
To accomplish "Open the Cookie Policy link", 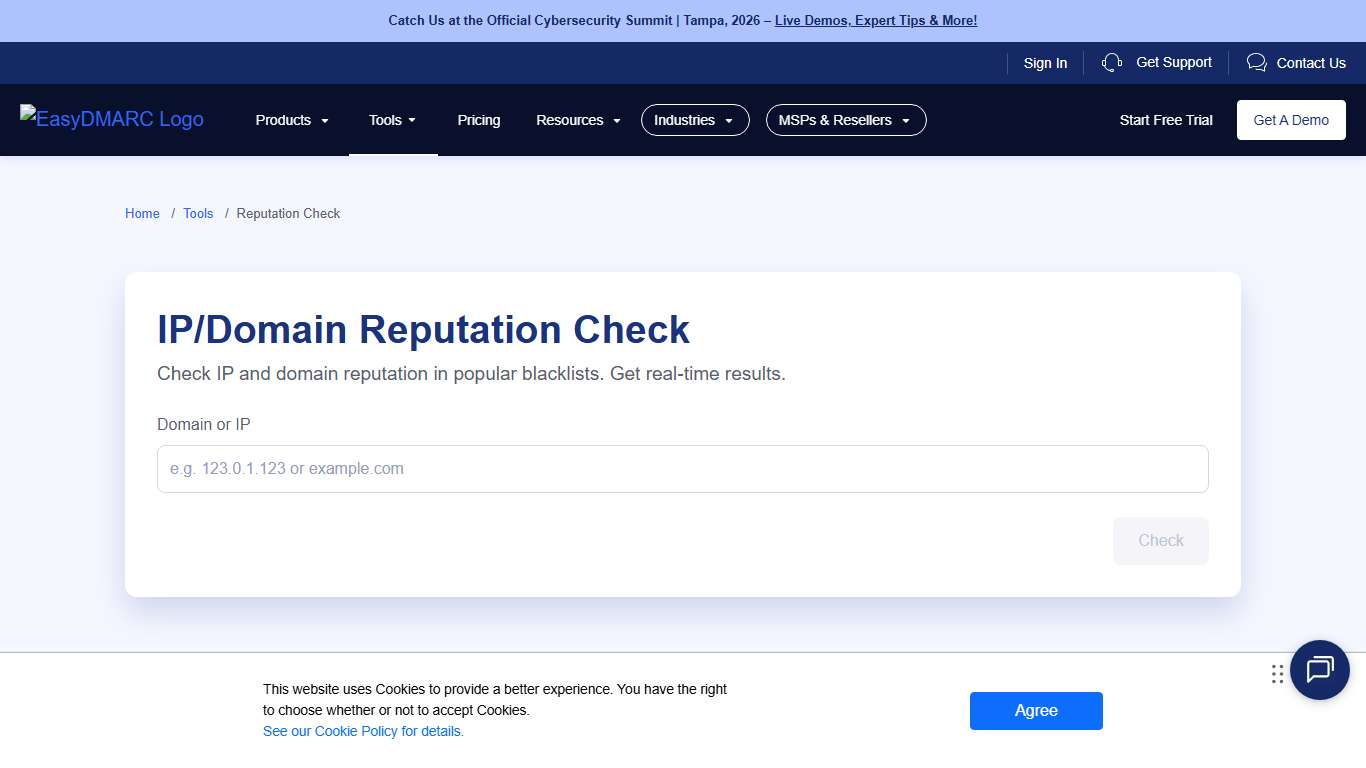I will (x=363, y=731).
